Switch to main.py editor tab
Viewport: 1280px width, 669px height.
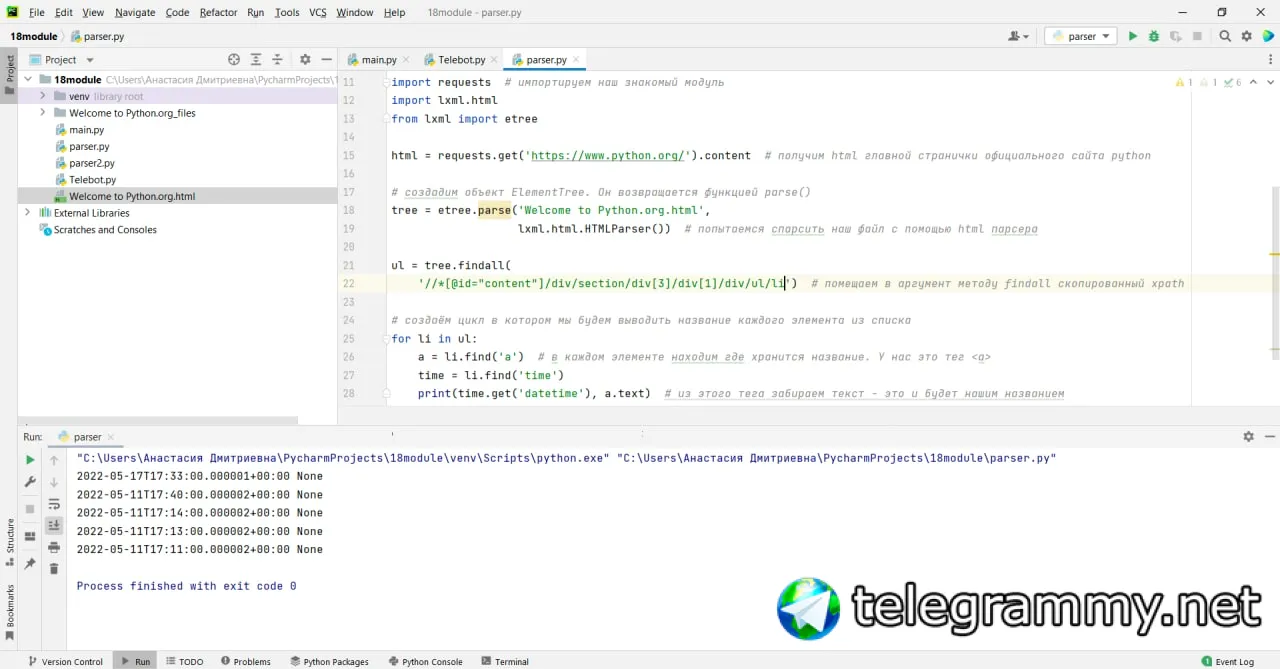[x=379, y=60]
